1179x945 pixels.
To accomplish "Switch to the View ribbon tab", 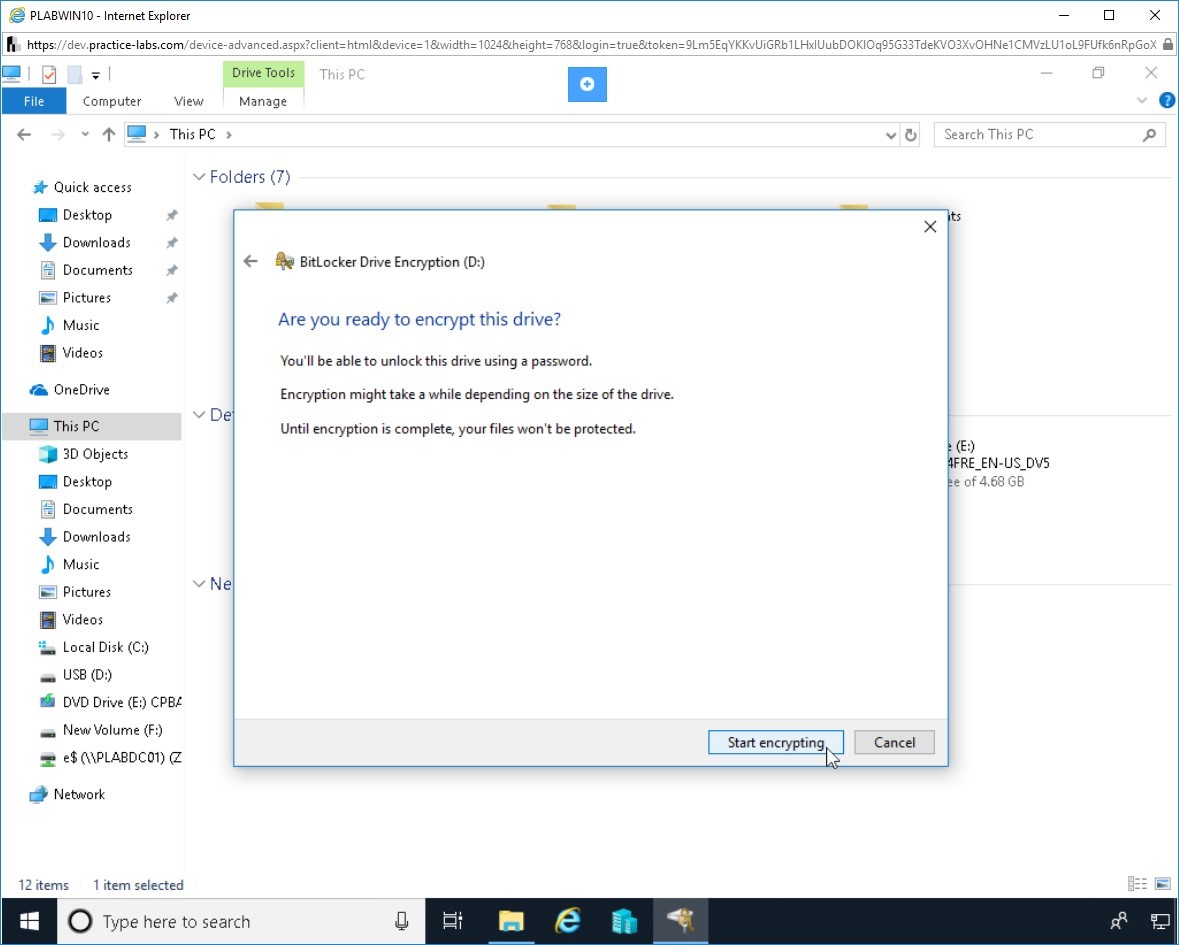I will (189, 101).
